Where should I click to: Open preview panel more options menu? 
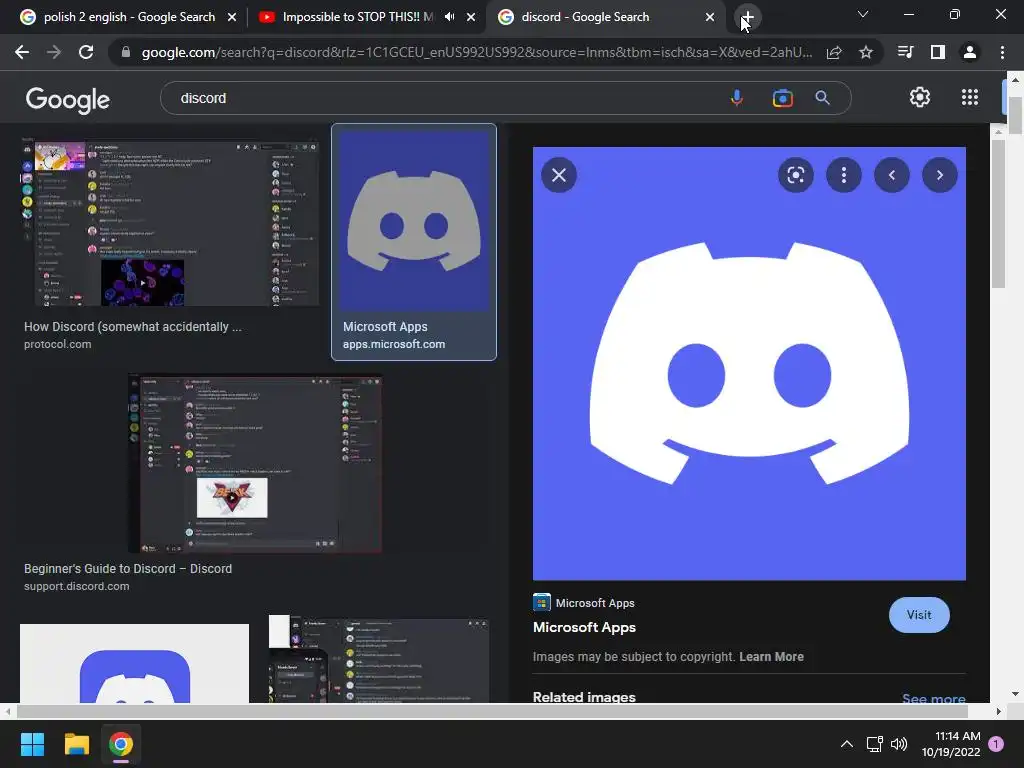click(x=844, y=175)
